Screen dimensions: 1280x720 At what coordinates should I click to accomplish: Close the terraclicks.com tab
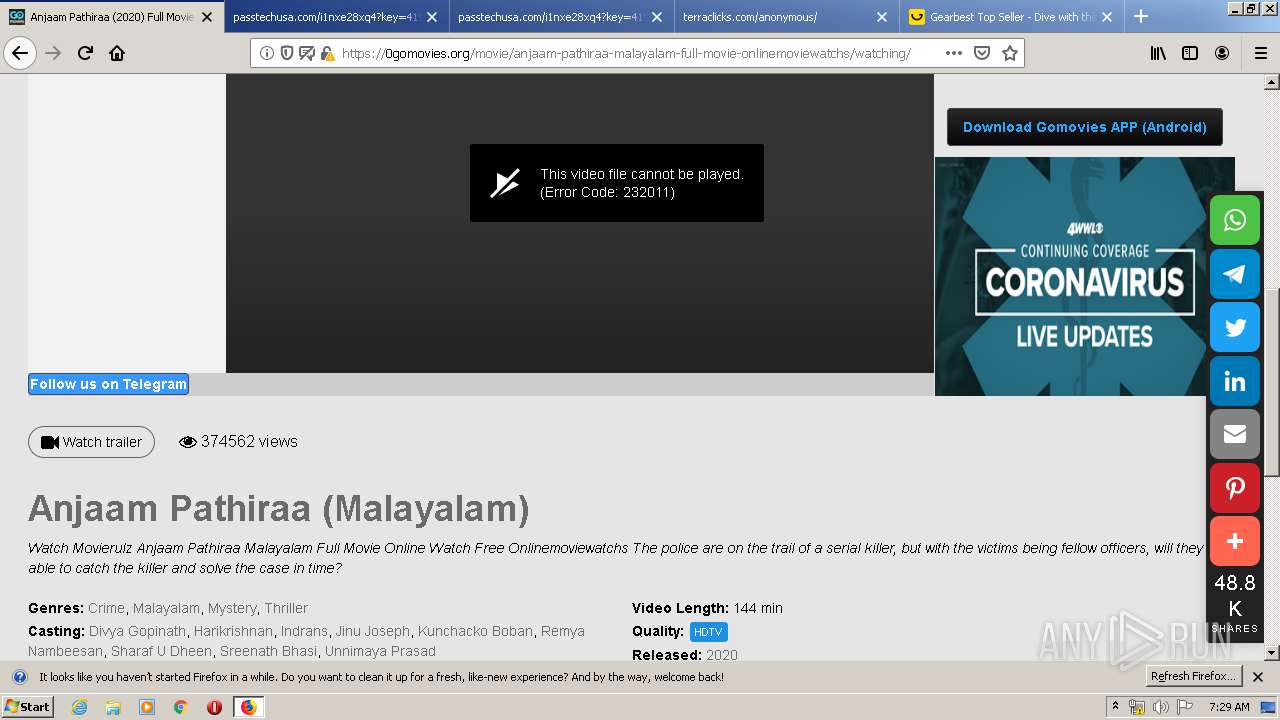[x=882, y=17]
